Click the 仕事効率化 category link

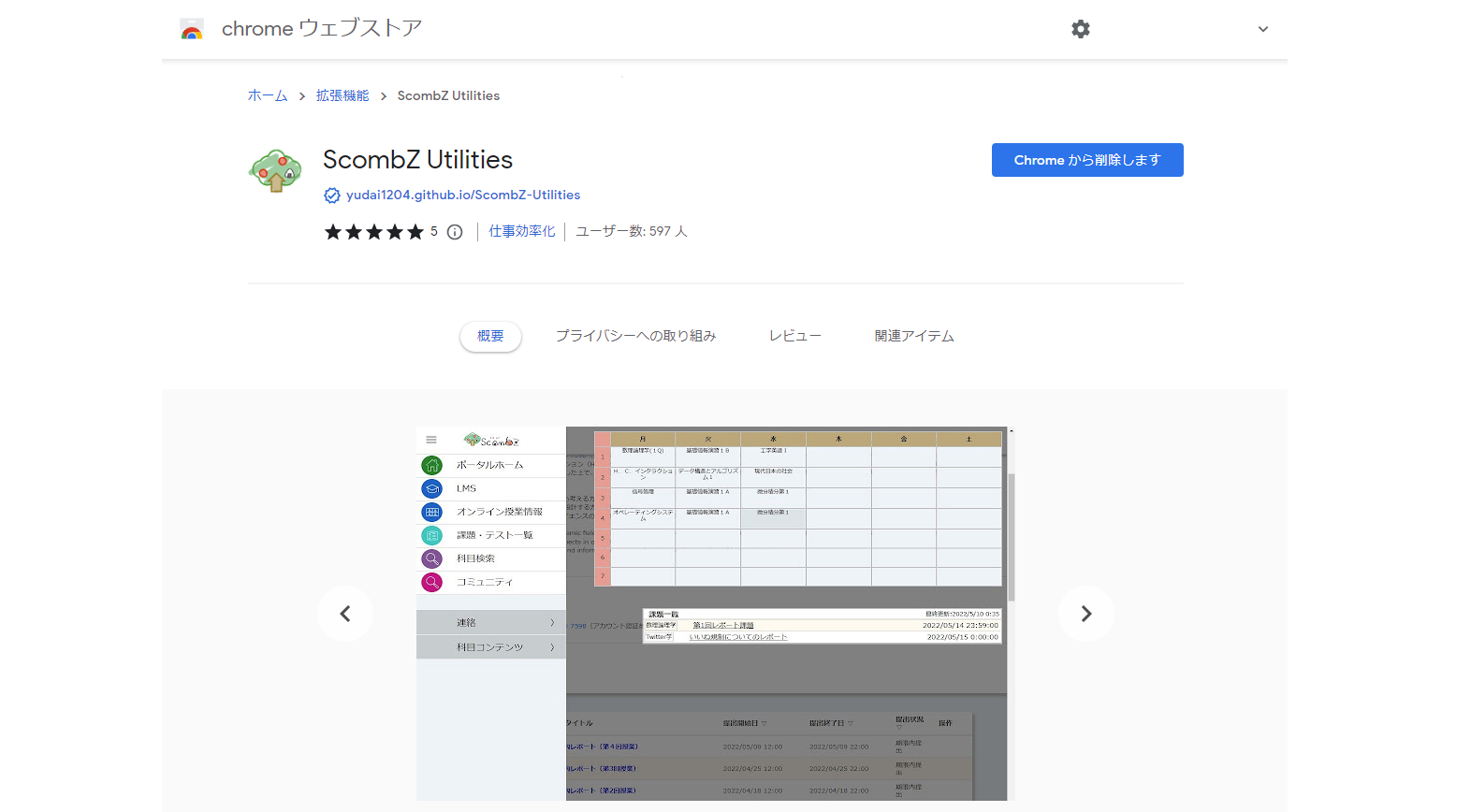coord(522,231)
